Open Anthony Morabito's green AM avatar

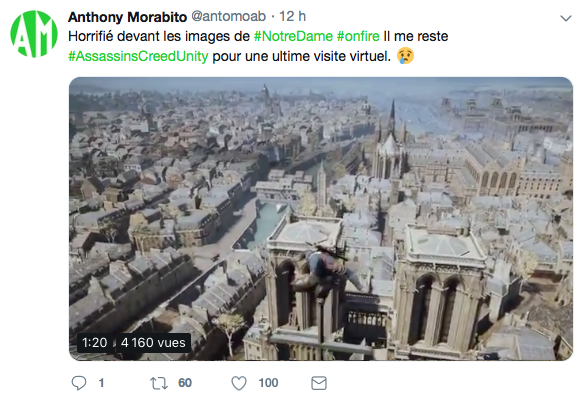[x=34, y=34]
